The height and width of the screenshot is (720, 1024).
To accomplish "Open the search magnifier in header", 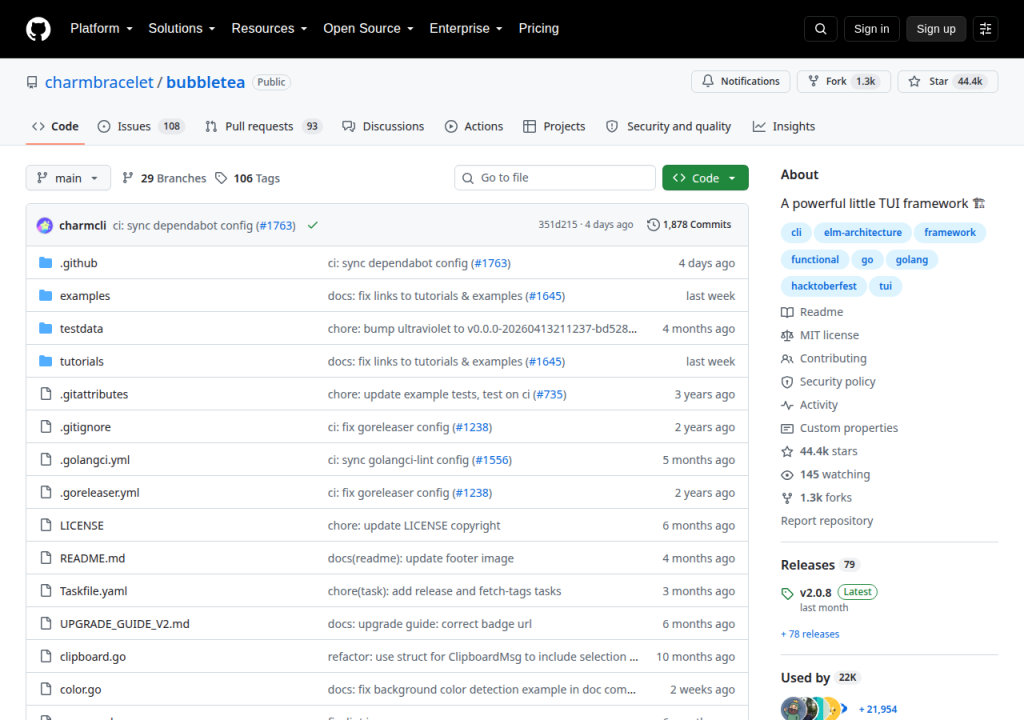I will (820, 29).
